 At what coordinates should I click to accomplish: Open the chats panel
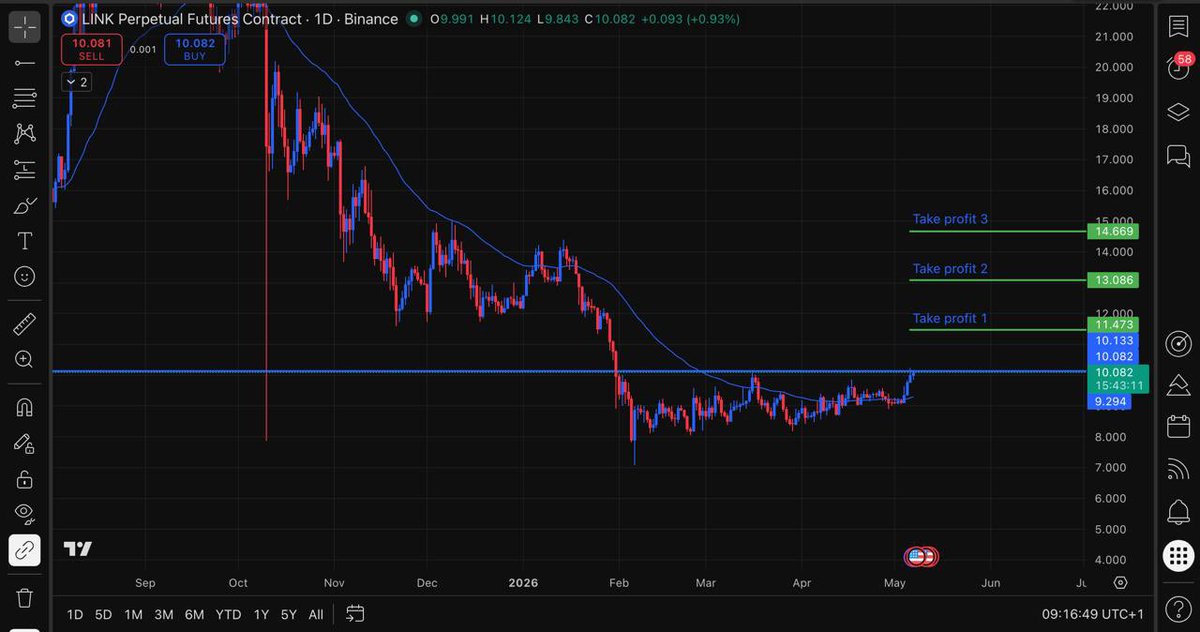coord(1178,155)
